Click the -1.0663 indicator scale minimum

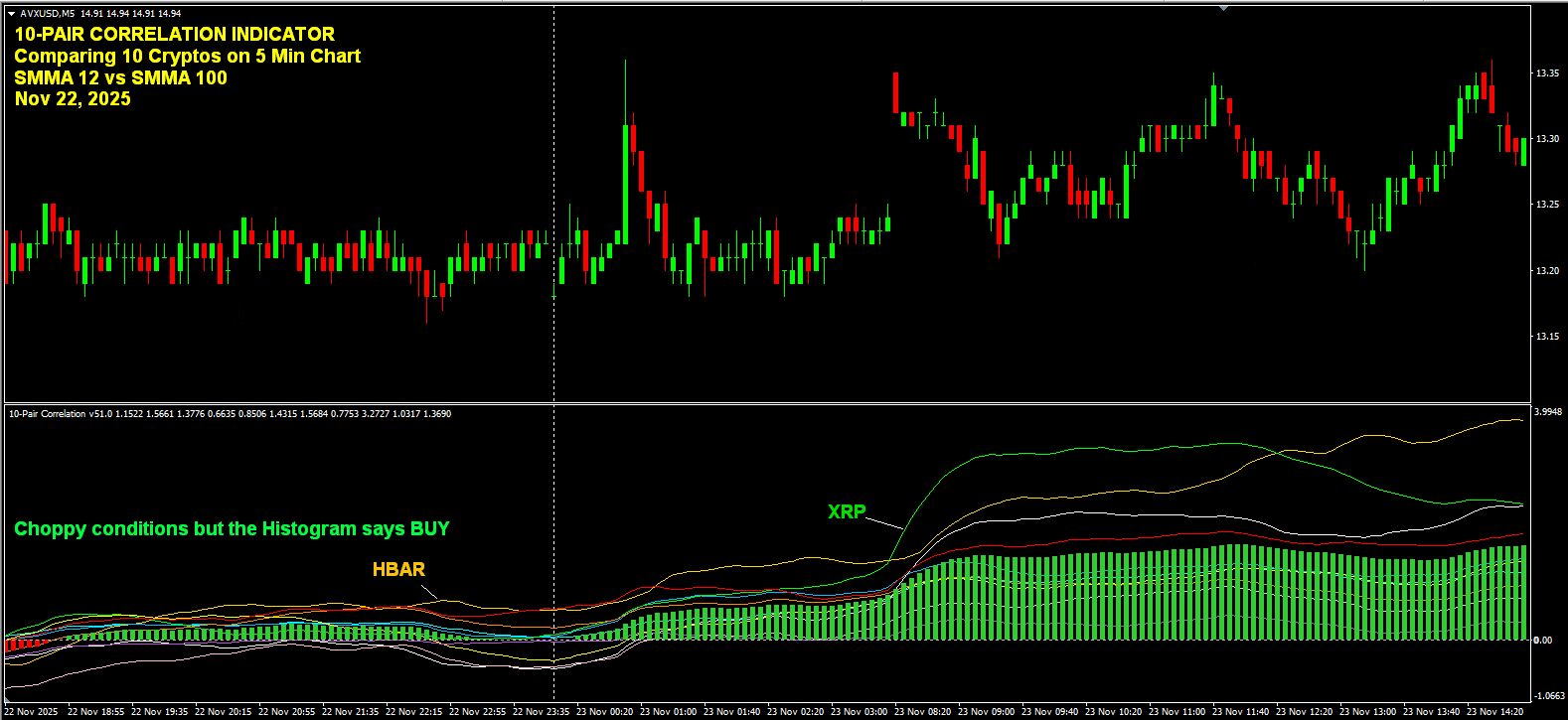1548,695
